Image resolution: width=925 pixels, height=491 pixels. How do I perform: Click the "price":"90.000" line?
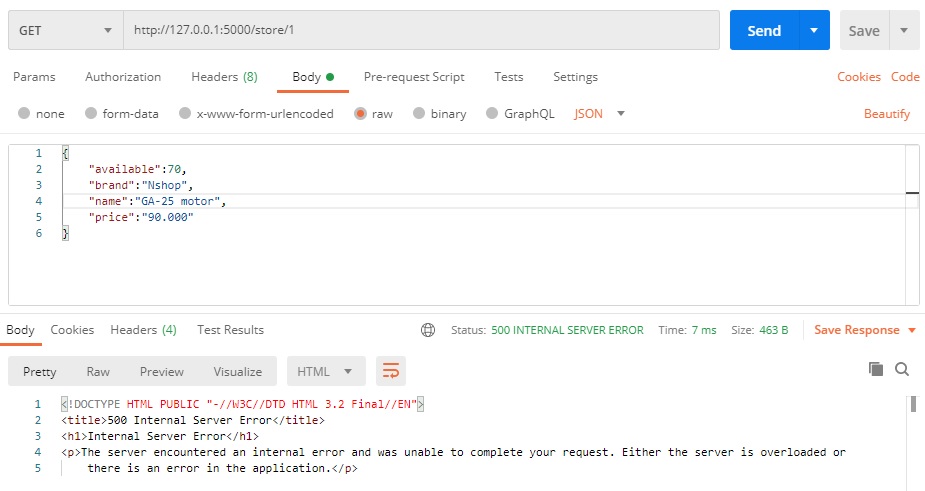click(141, 217)
